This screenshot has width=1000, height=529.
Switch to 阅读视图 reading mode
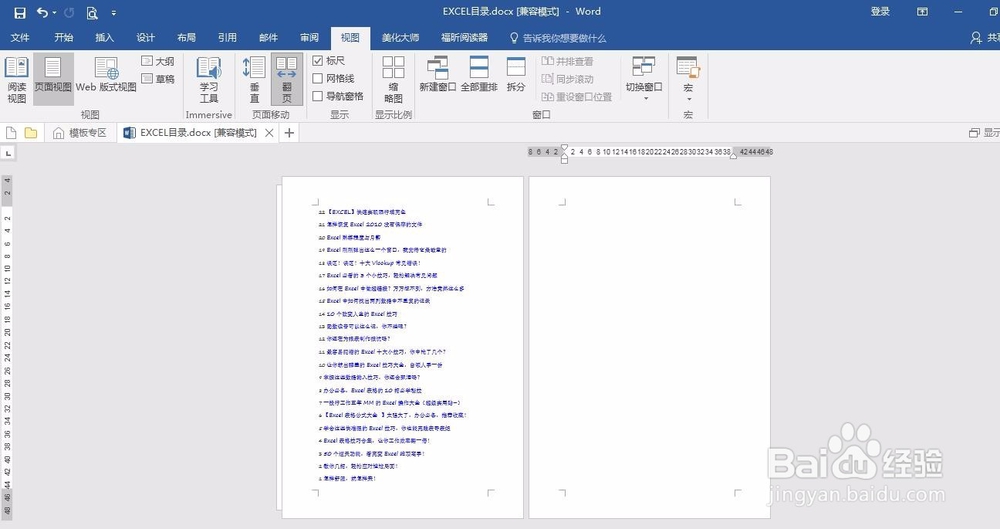17,79
